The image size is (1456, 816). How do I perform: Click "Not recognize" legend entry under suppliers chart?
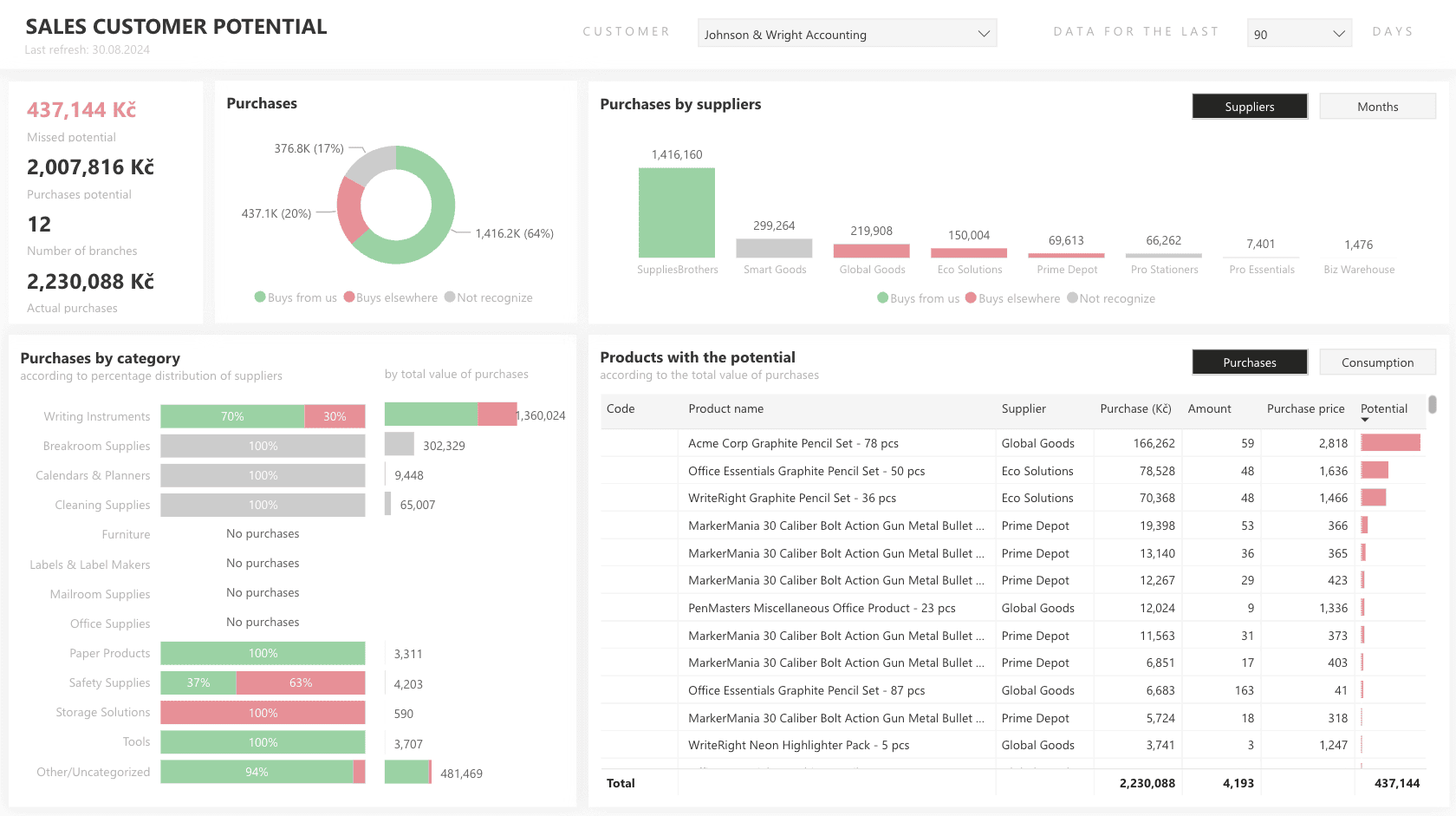click(1110, 298)
